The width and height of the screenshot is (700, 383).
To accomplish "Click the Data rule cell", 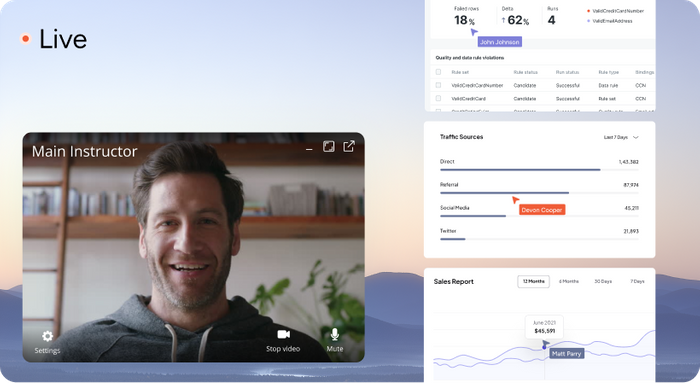I will click(608, 85).
